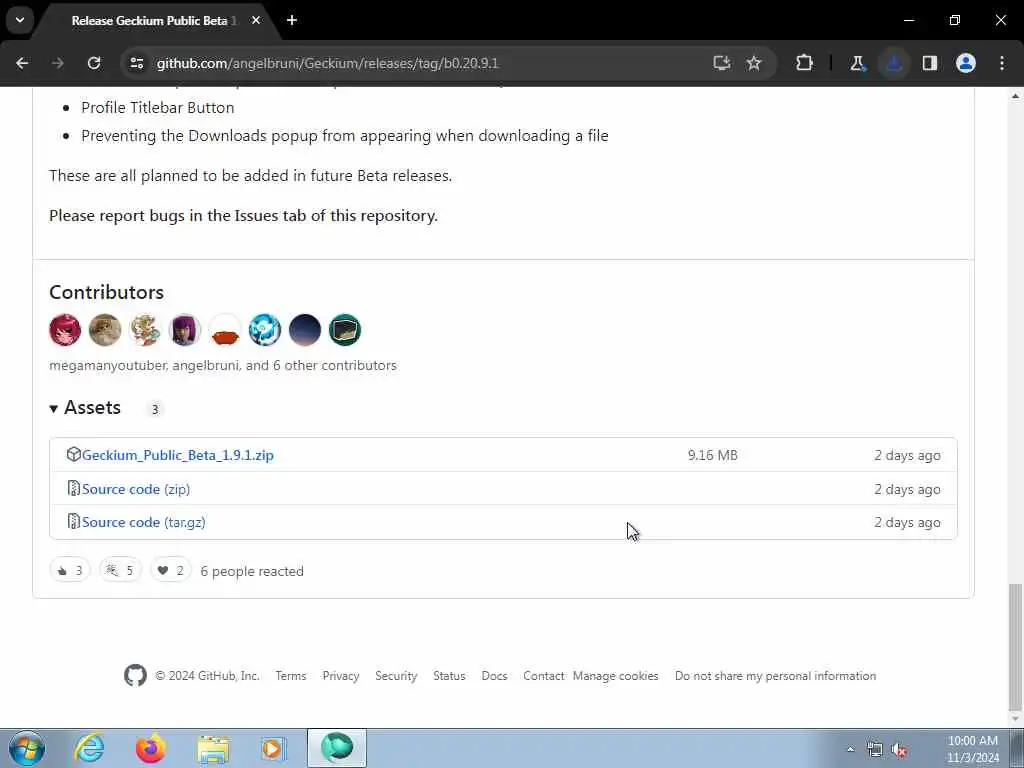Click Manage cookies in the footer
1024x768 pixels.
click(x=616, y=676)
